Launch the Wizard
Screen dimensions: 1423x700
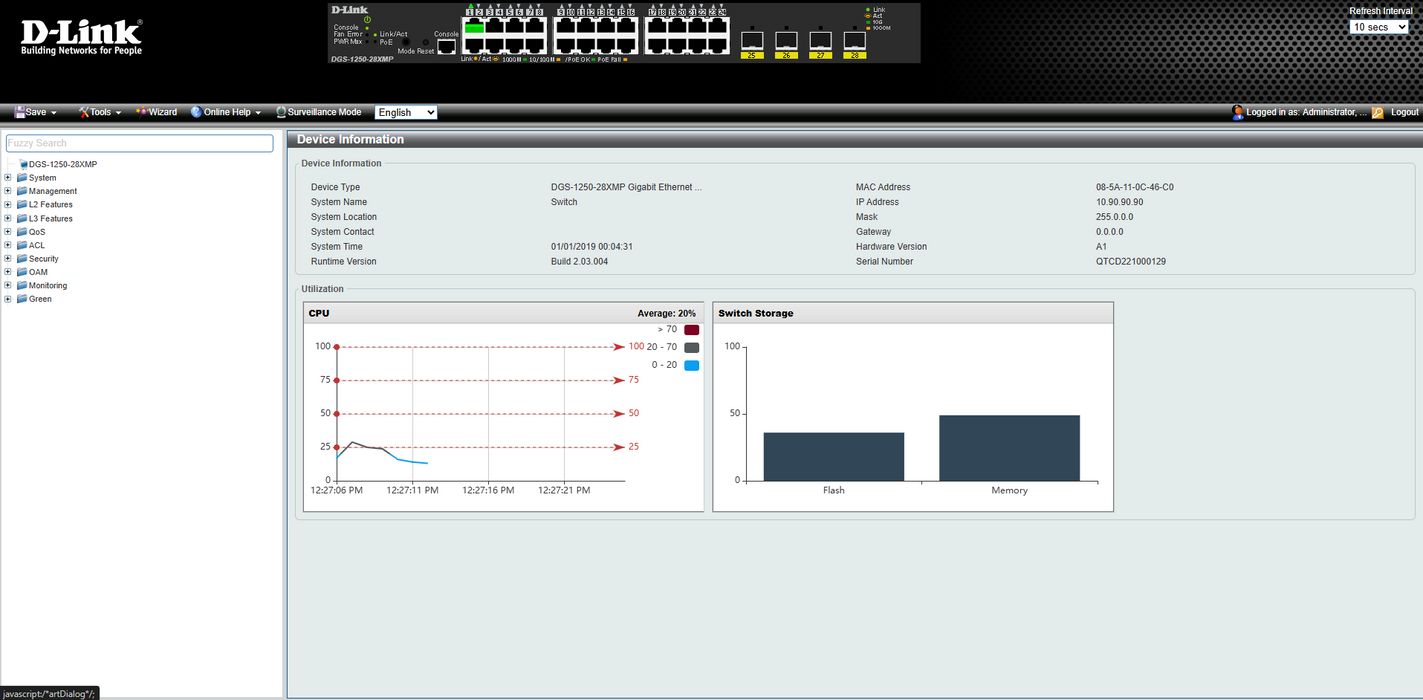pyautogui.click(x=157, y=113)
